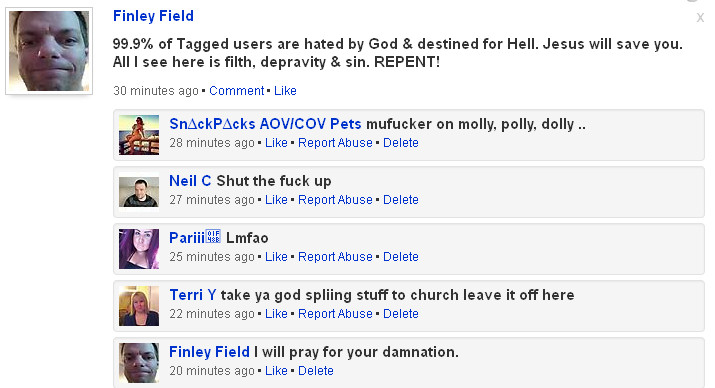Report Abuse on SnΔckPΔcks comment
Viewport: 715px width, 388px height.
pyautogui.click(x=335, y=143)
